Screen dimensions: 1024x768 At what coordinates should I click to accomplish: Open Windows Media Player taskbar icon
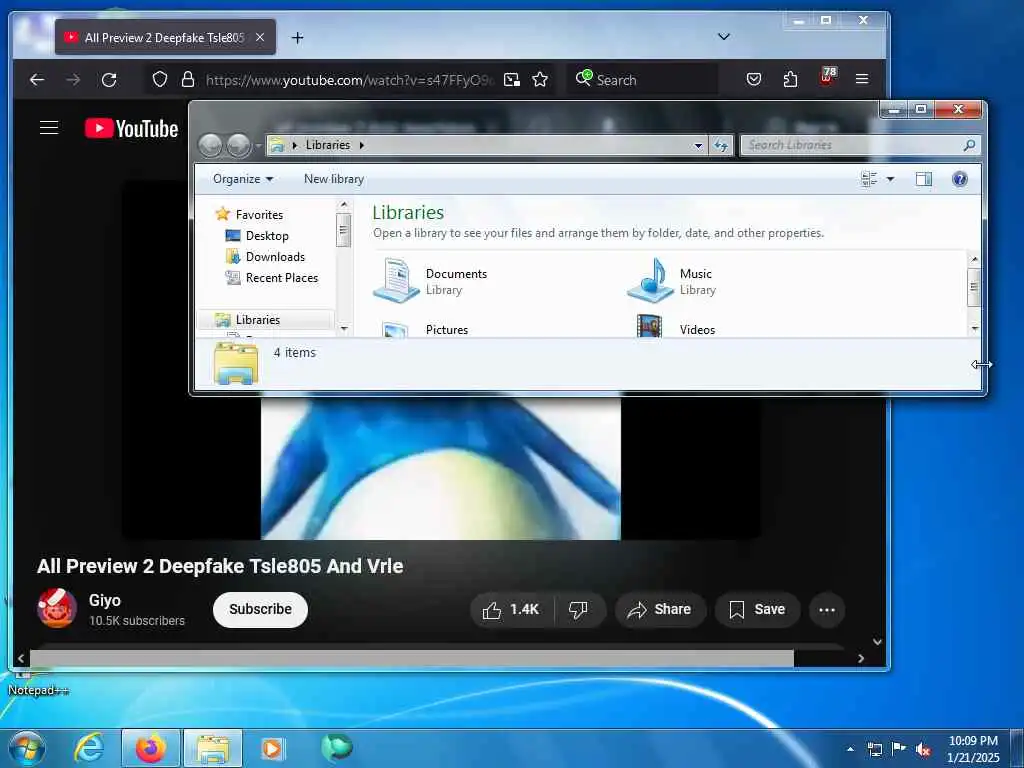pyautogui.click(x=272, y=748)
